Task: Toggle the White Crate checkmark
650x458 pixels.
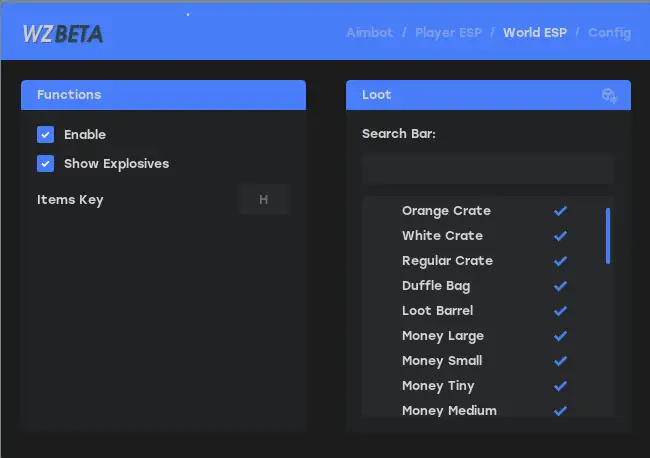Action: click(560, 236)
